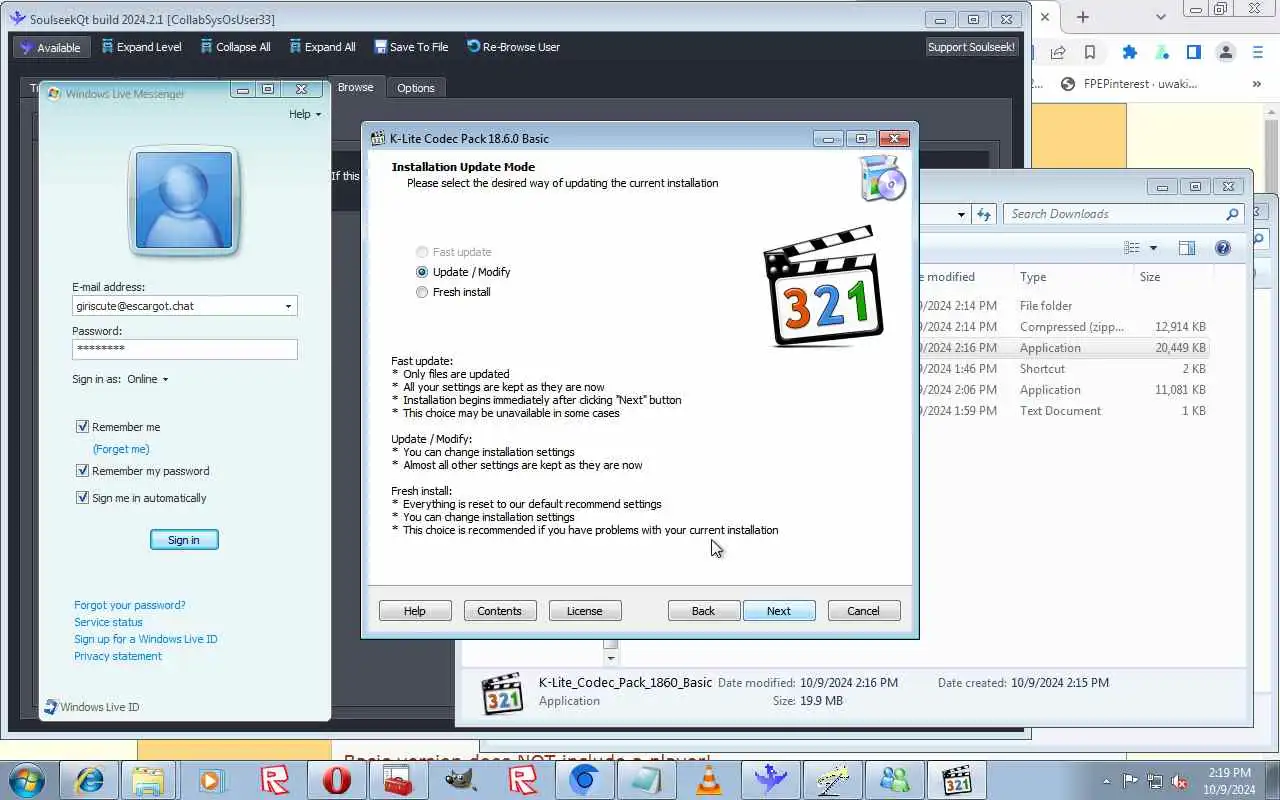Expand the e-mail address dropdown arrow
Image resolution: width=1280 pixels, height=800 pixels.
click(x=289, y=306)
